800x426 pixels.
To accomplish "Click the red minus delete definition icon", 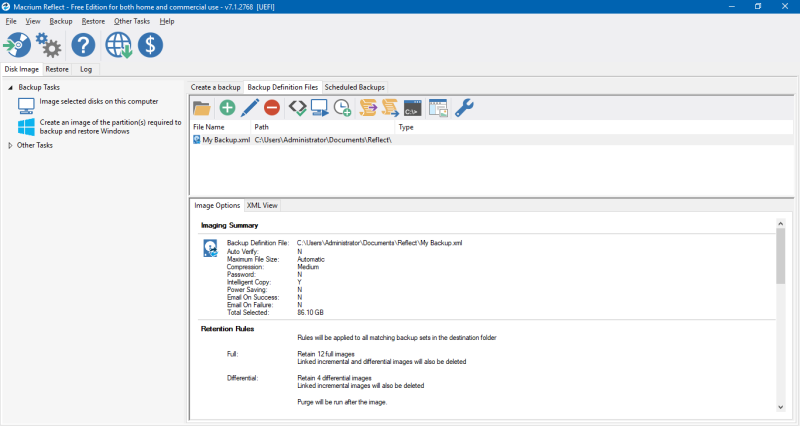I will click(272, 107).
